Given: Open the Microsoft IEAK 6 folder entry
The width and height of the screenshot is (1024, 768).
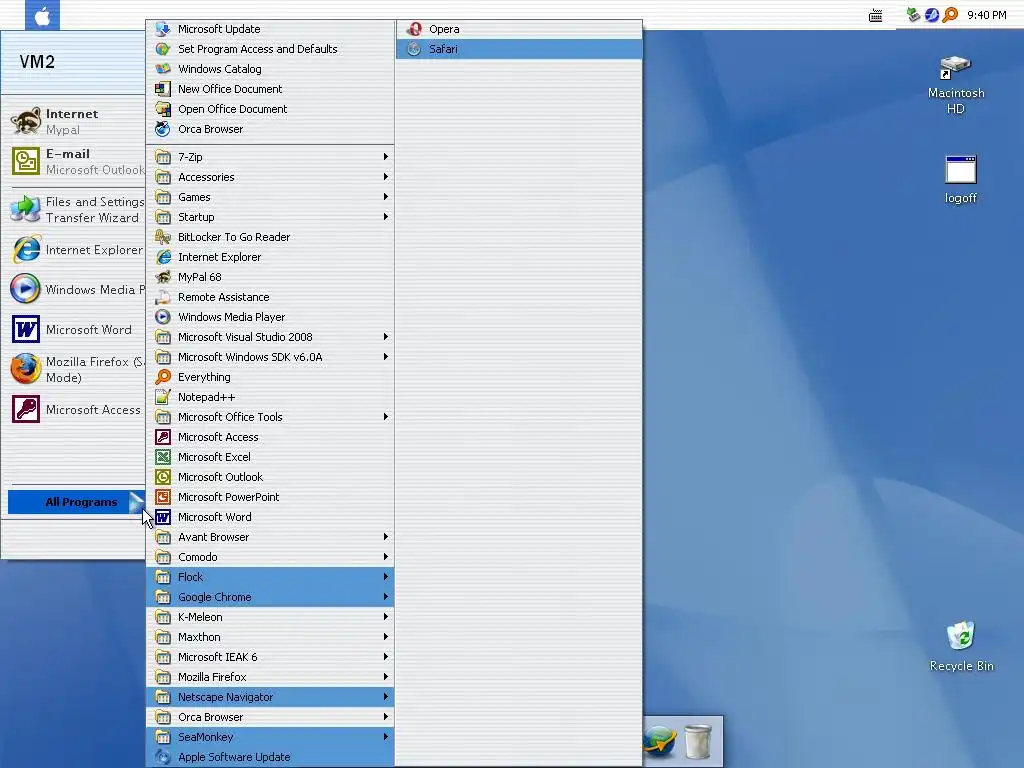Looking at the screenshot, I should tap(270, 657).
